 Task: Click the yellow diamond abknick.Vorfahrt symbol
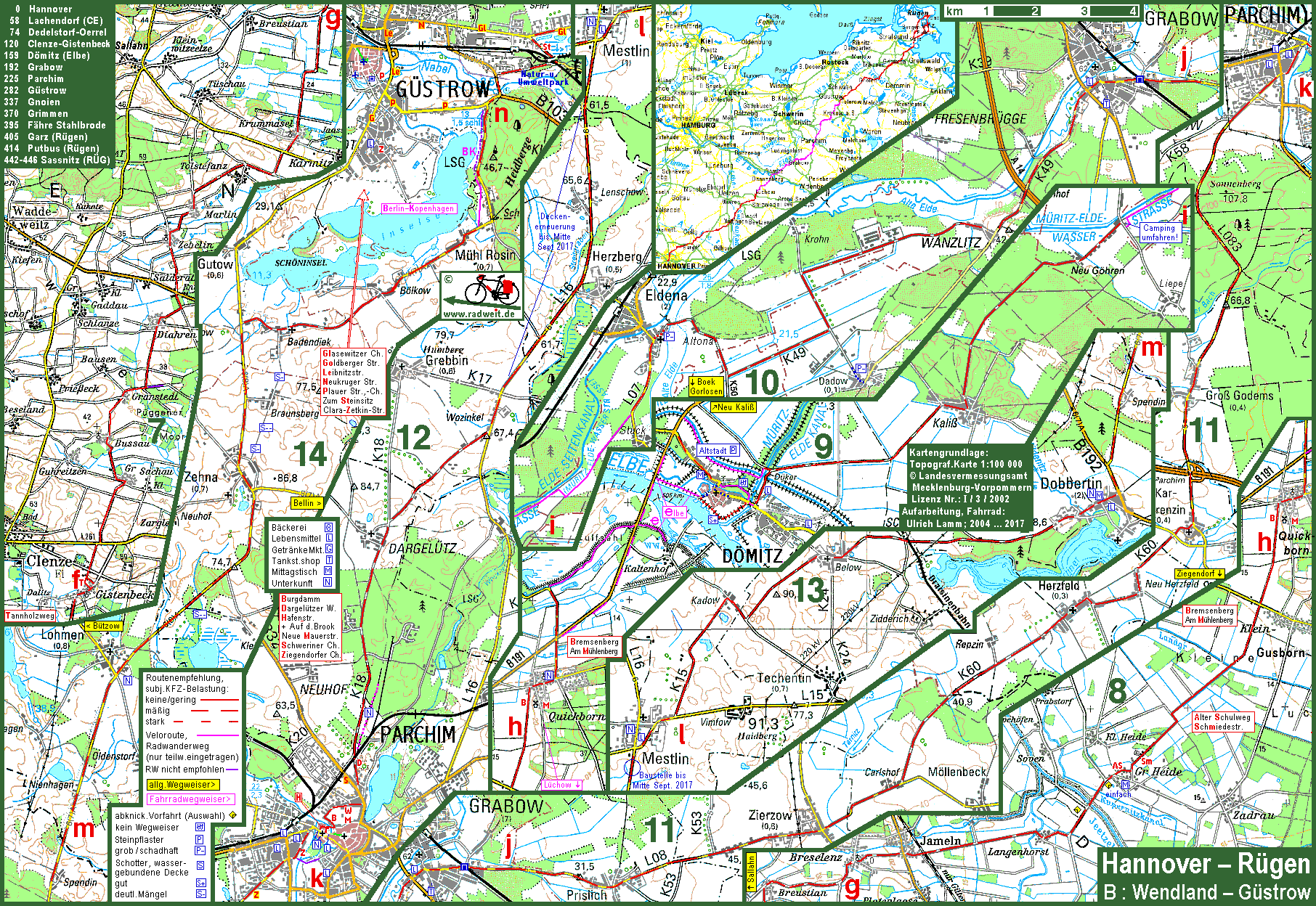233,815
